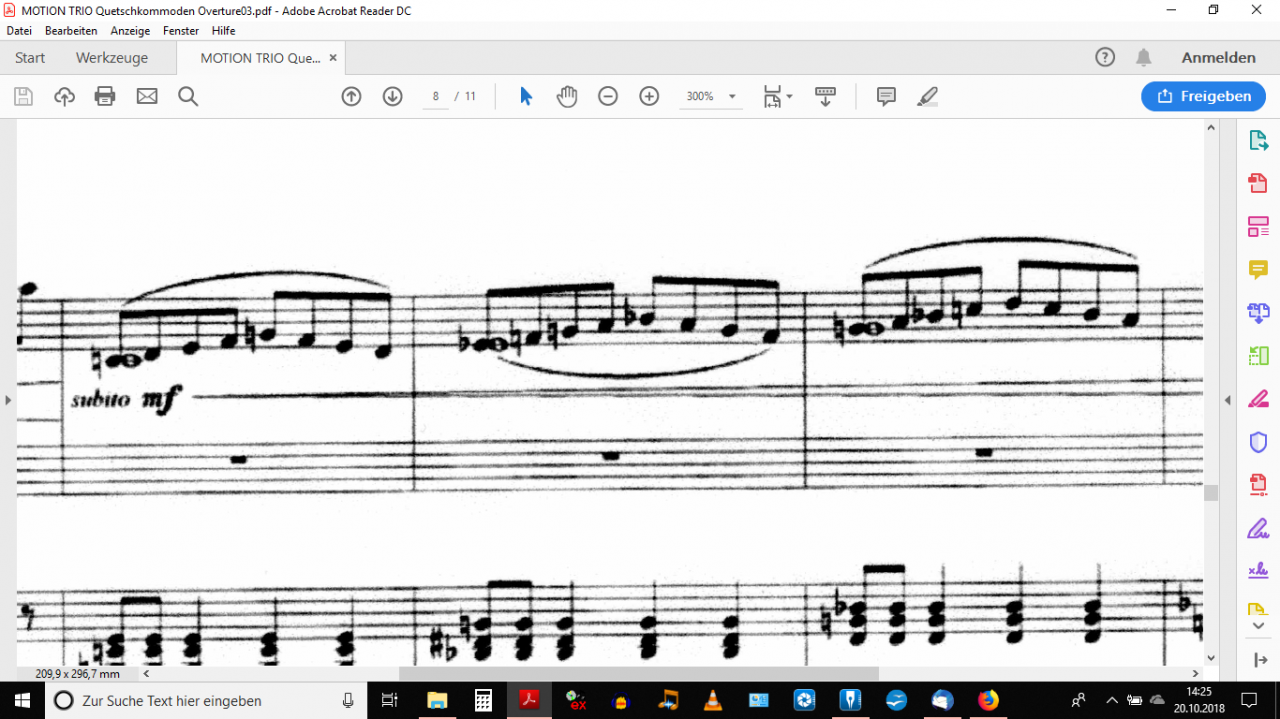Open Firefox from the taskbar
1280x719 pixels.
(989, 700)
